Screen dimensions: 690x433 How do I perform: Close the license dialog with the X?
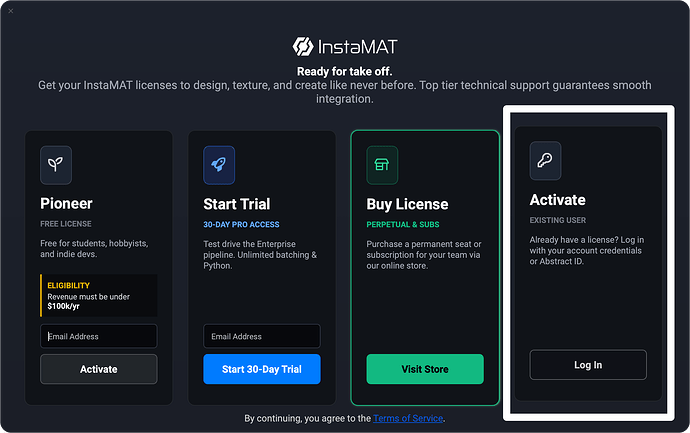pos(11,11)
